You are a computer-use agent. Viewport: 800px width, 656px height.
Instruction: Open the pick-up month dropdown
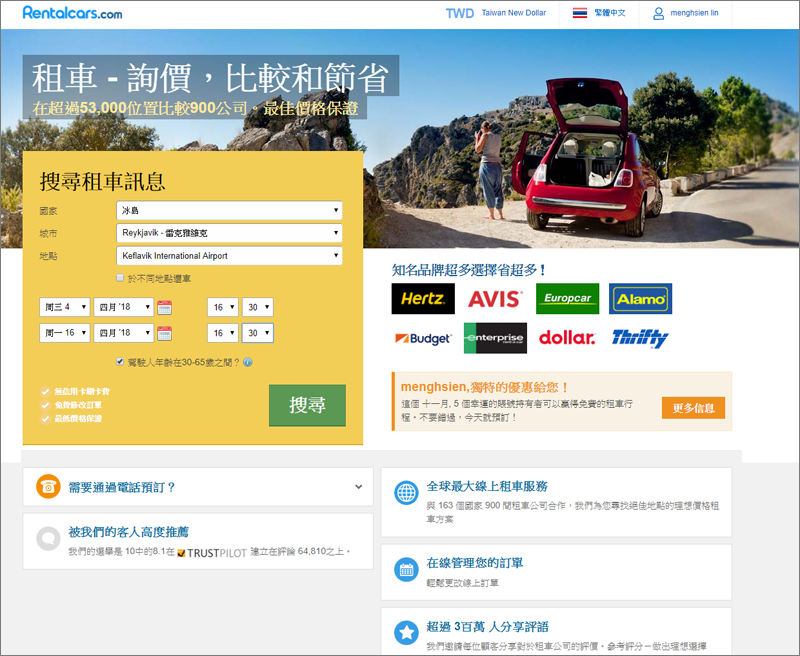(x=123, y=307)
